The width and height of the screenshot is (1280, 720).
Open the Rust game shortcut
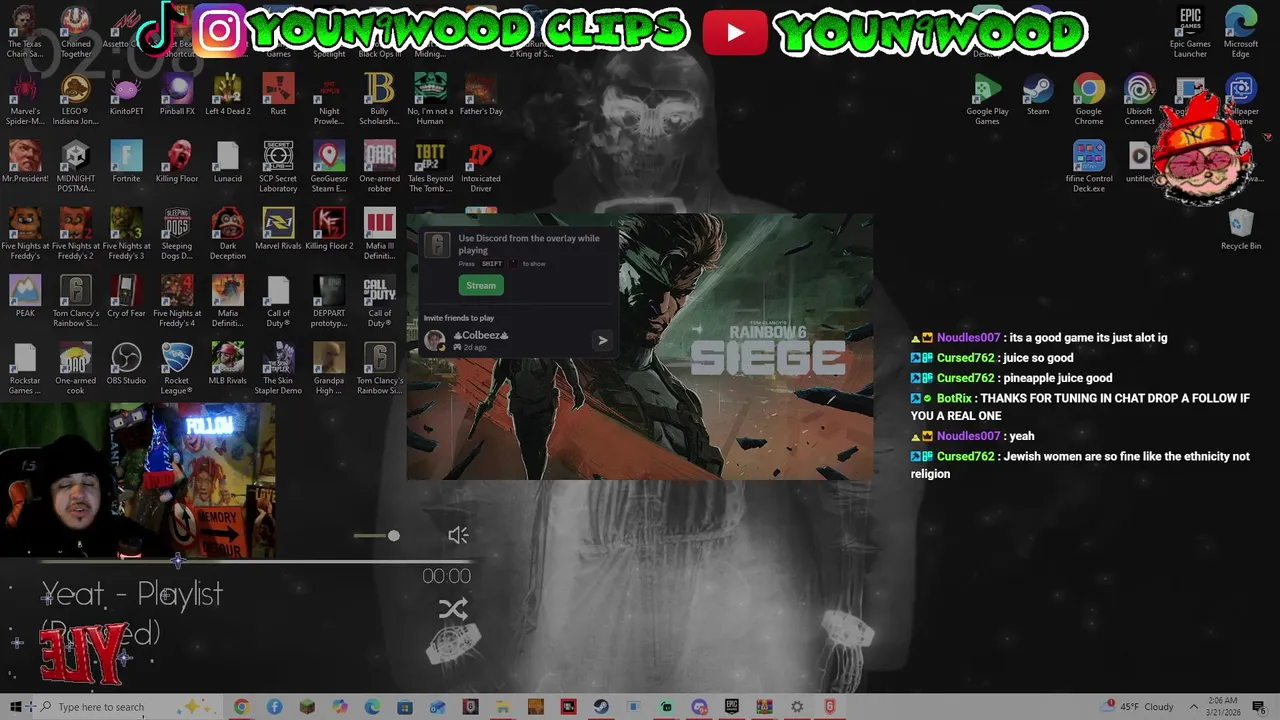278,96
